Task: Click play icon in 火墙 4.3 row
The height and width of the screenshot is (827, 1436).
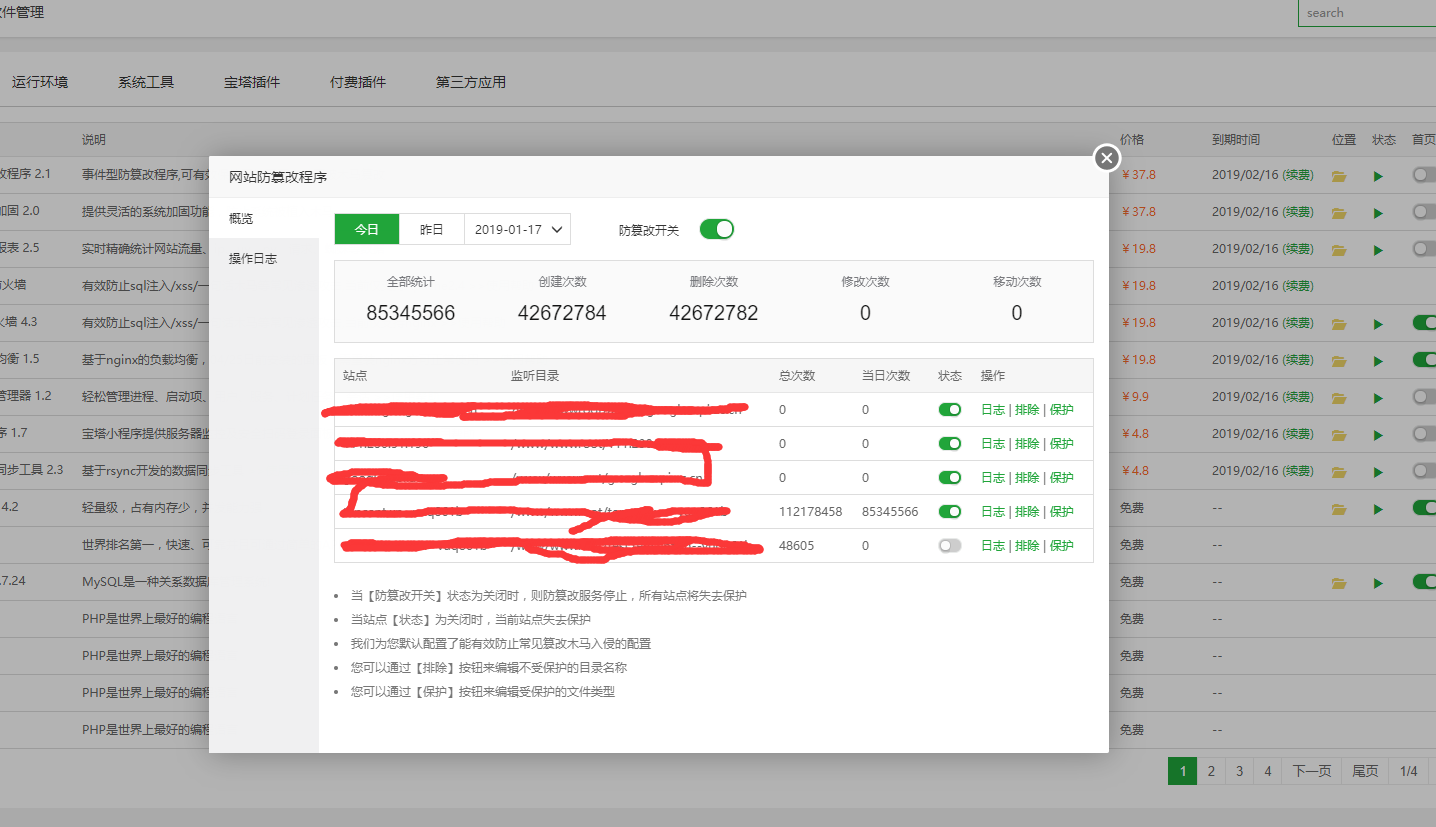Action: click(1378, 324)
